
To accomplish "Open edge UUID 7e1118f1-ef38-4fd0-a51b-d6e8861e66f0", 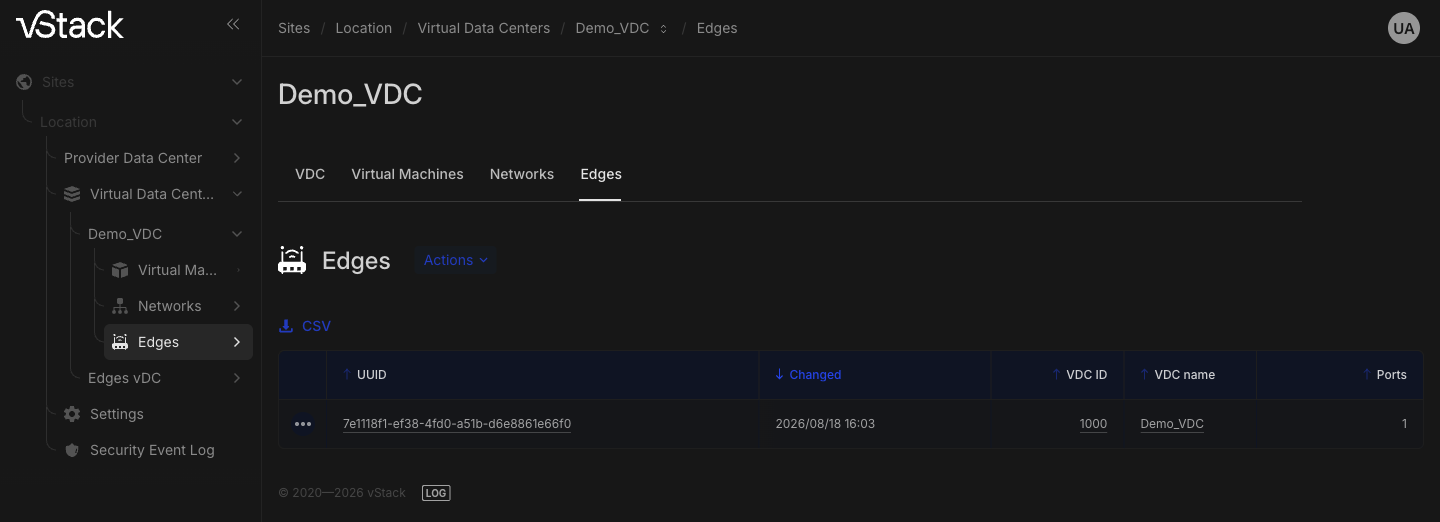I will click(457, 424).
